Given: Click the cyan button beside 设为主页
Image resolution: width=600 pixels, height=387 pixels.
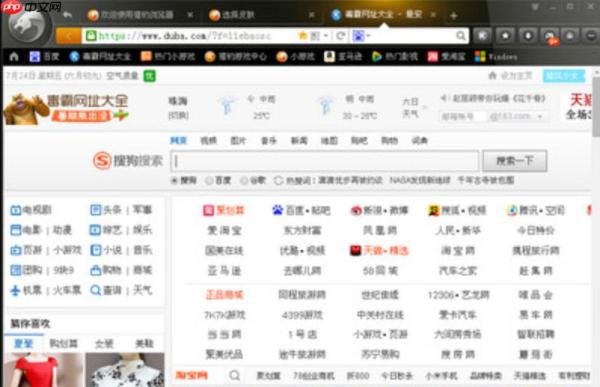Looking at the screenshot, I should [564, 76].
